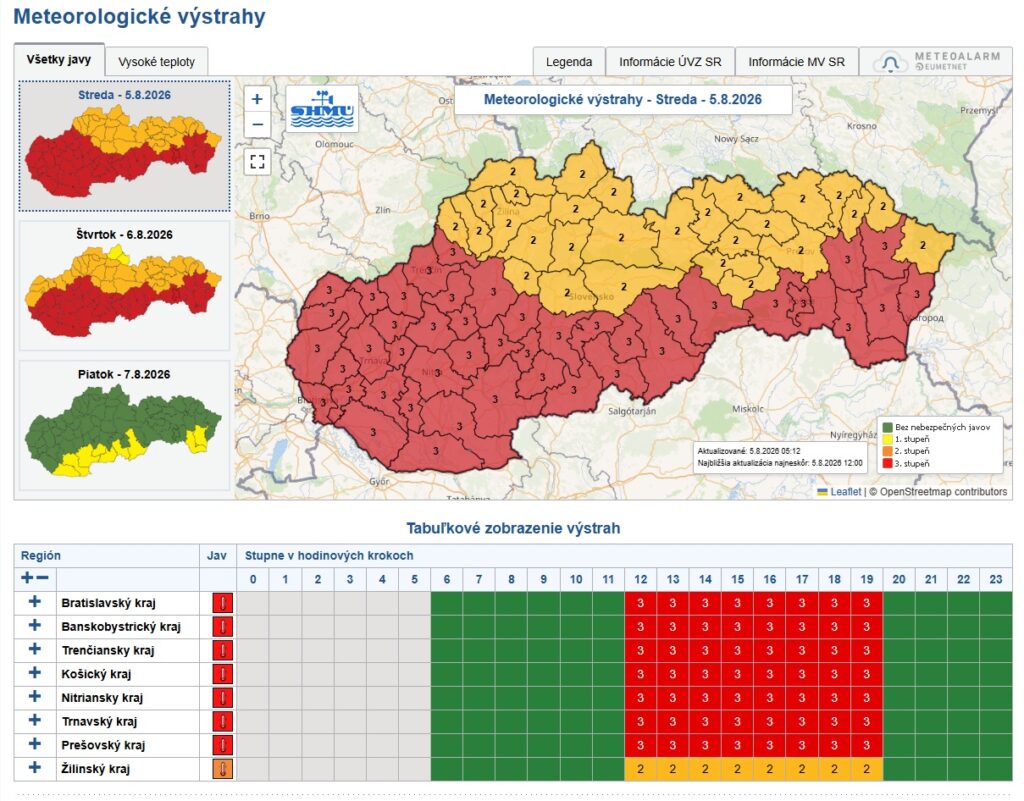
Task: Expand all regions with plus icon
Action: 27,578
